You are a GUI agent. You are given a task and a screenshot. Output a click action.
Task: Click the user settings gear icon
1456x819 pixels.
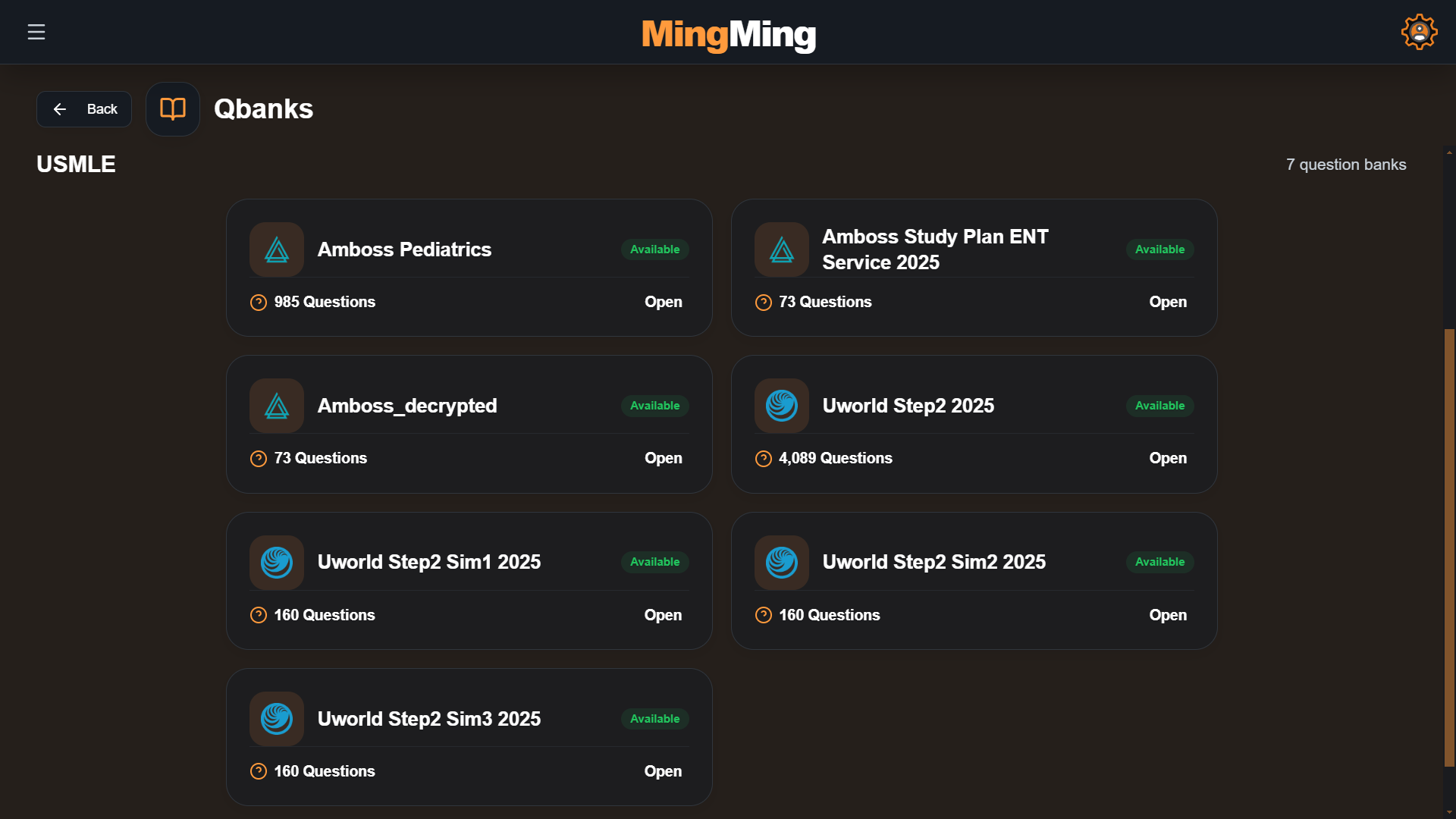[x=1419, y=32]
